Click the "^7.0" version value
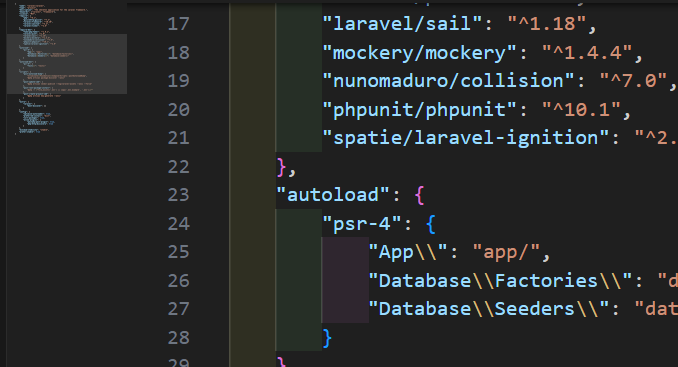The image size is (678, 367). click(x=634, y=81)
